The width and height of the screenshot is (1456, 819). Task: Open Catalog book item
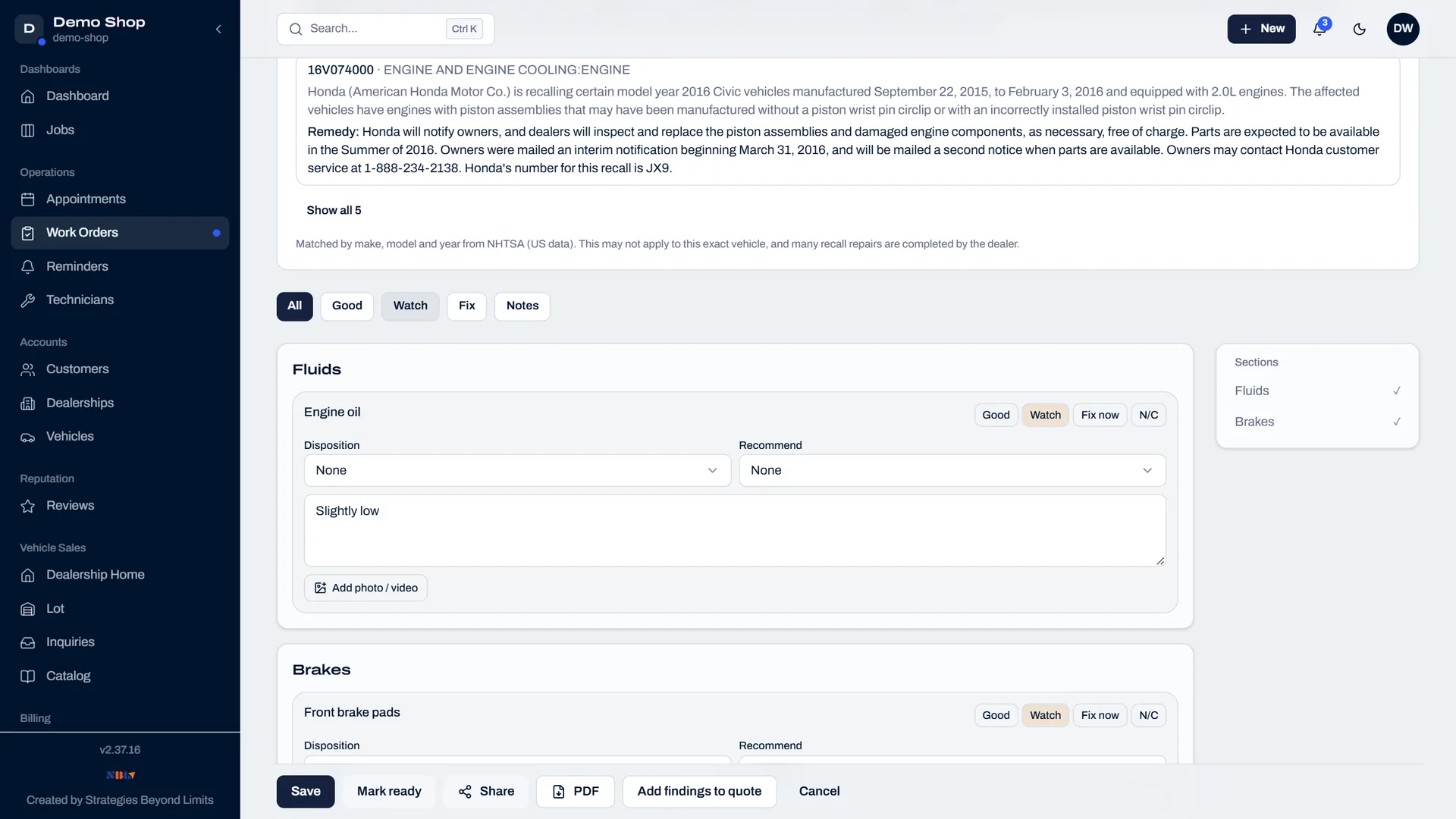pos(120,676)
